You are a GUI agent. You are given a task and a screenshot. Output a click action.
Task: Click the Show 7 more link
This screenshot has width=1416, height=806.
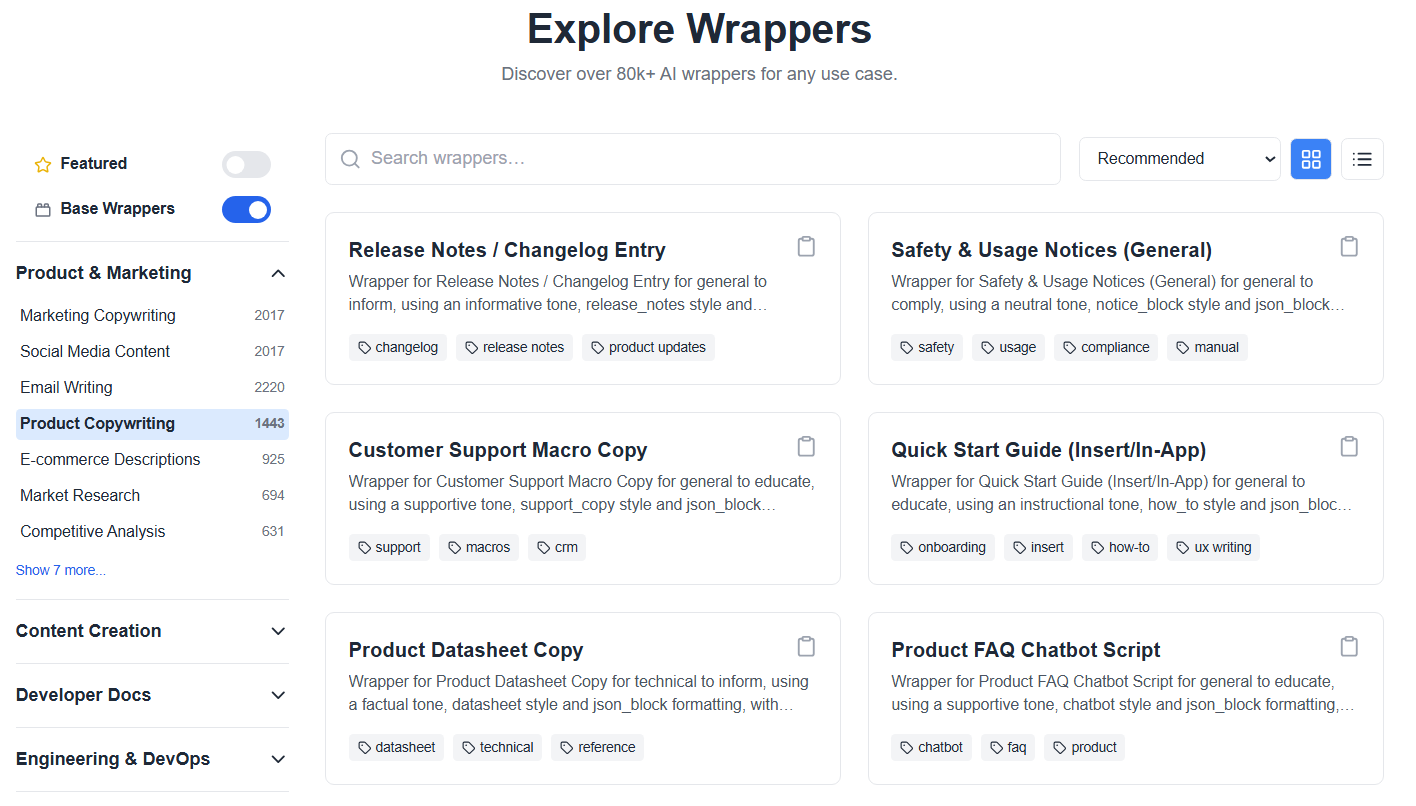61,569
